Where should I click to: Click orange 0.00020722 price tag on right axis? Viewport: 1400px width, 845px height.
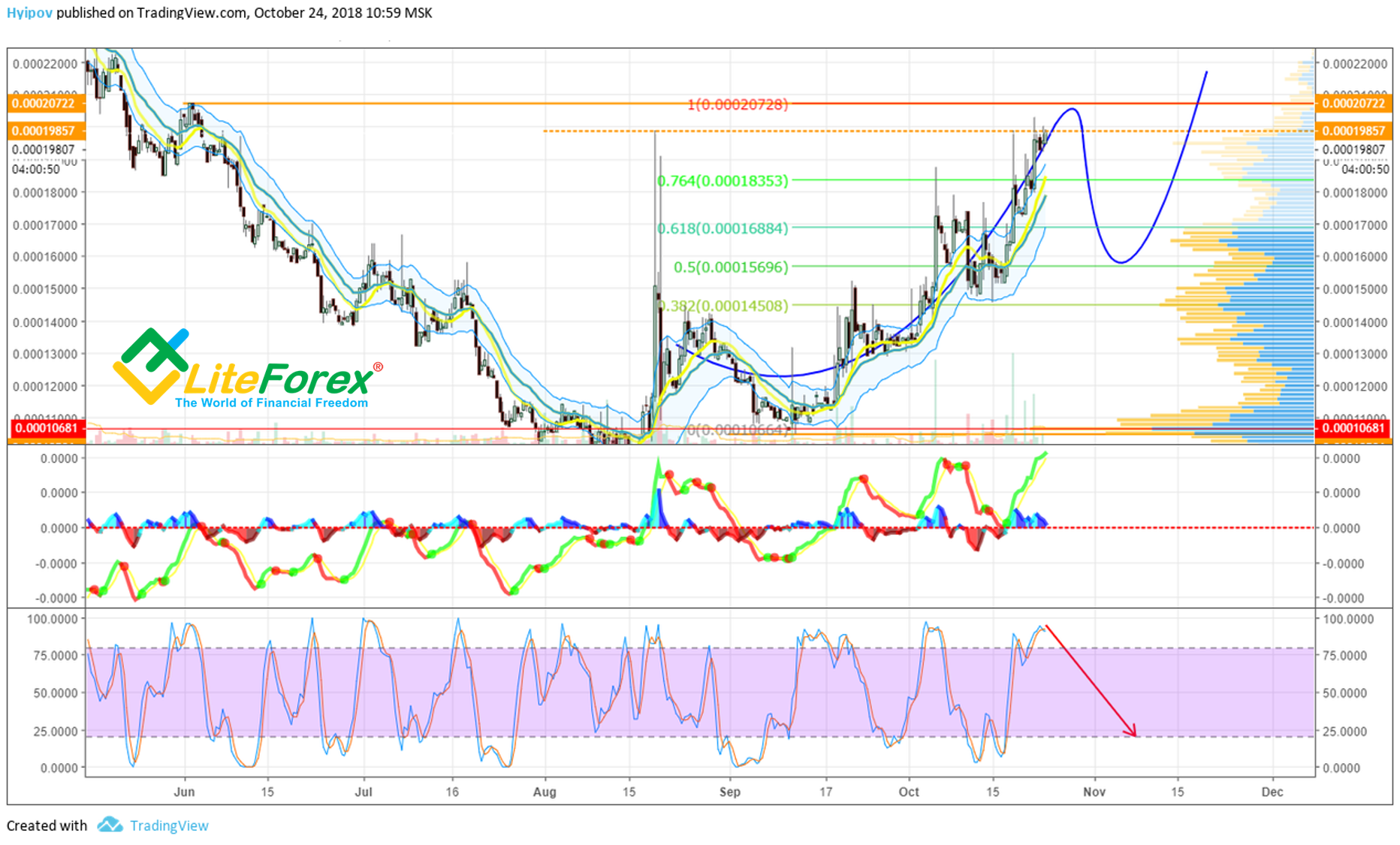[1353, 103]
